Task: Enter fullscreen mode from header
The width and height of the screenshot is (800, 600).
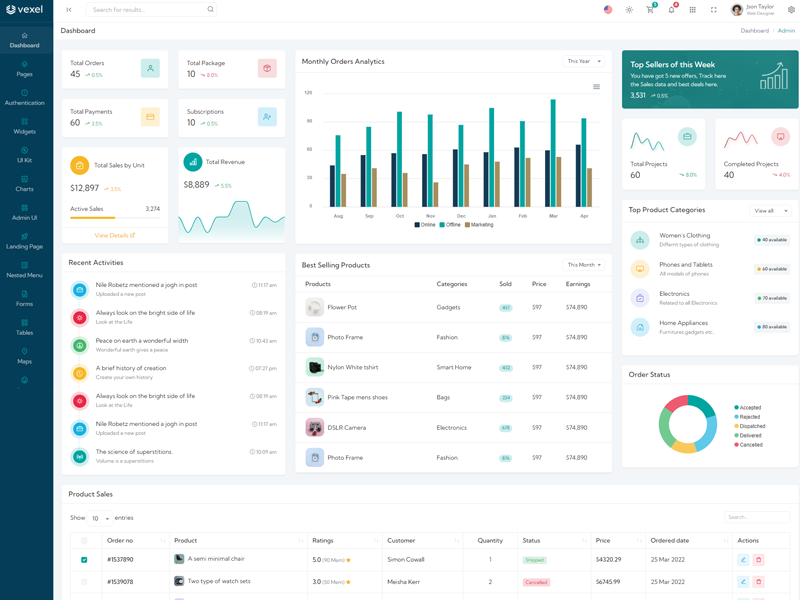Action: [714, 10]
